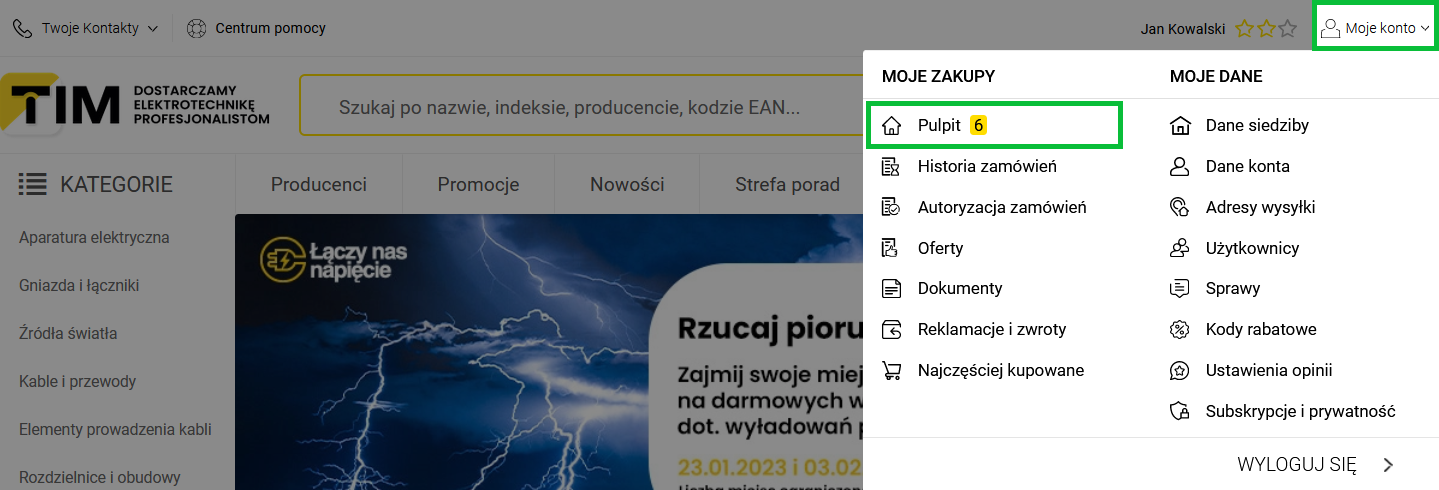Image resolution: width=1439 pixels, height=490 pixels.
Task: Click the third rating star by Jan Kowalski
Action: click(1288, 29)
